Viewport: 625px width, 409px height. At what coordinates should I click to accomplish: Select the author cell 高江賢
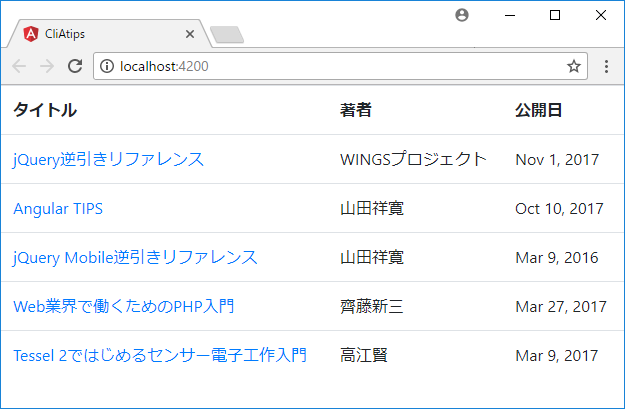364,356
